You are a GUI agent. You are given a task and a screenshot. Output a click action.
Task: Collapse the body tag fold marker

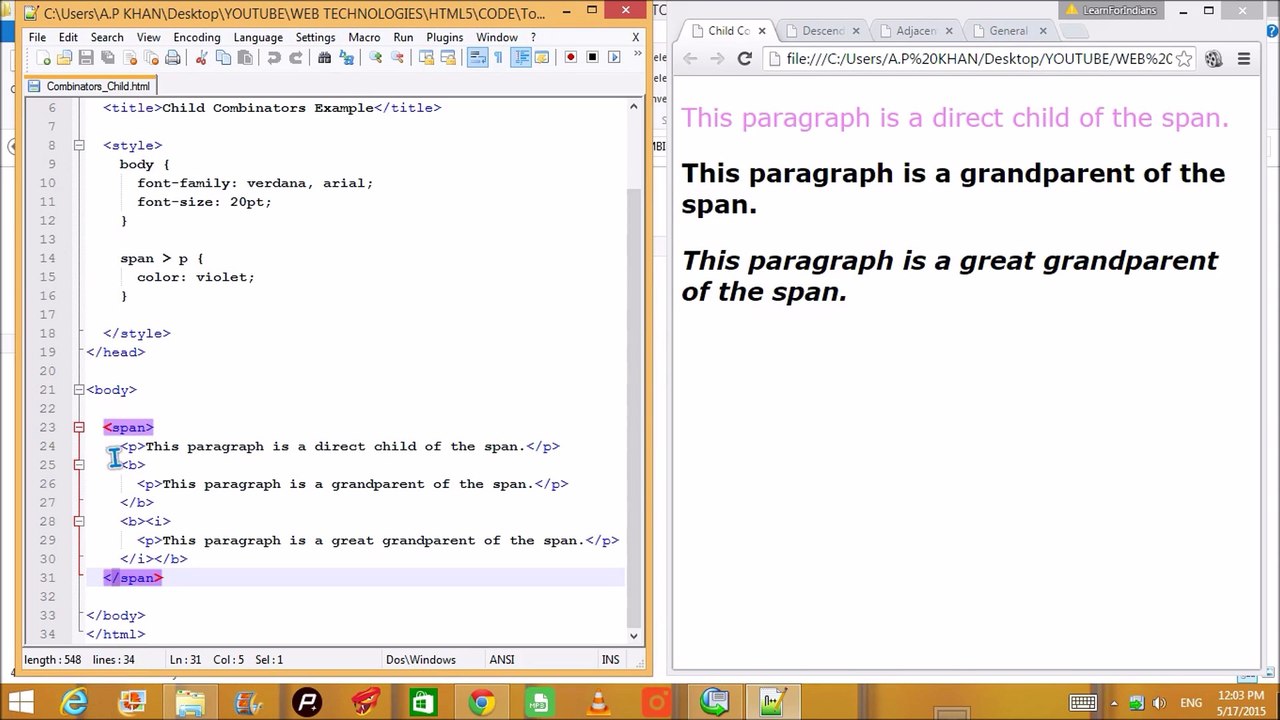click(x=79, y=389)
